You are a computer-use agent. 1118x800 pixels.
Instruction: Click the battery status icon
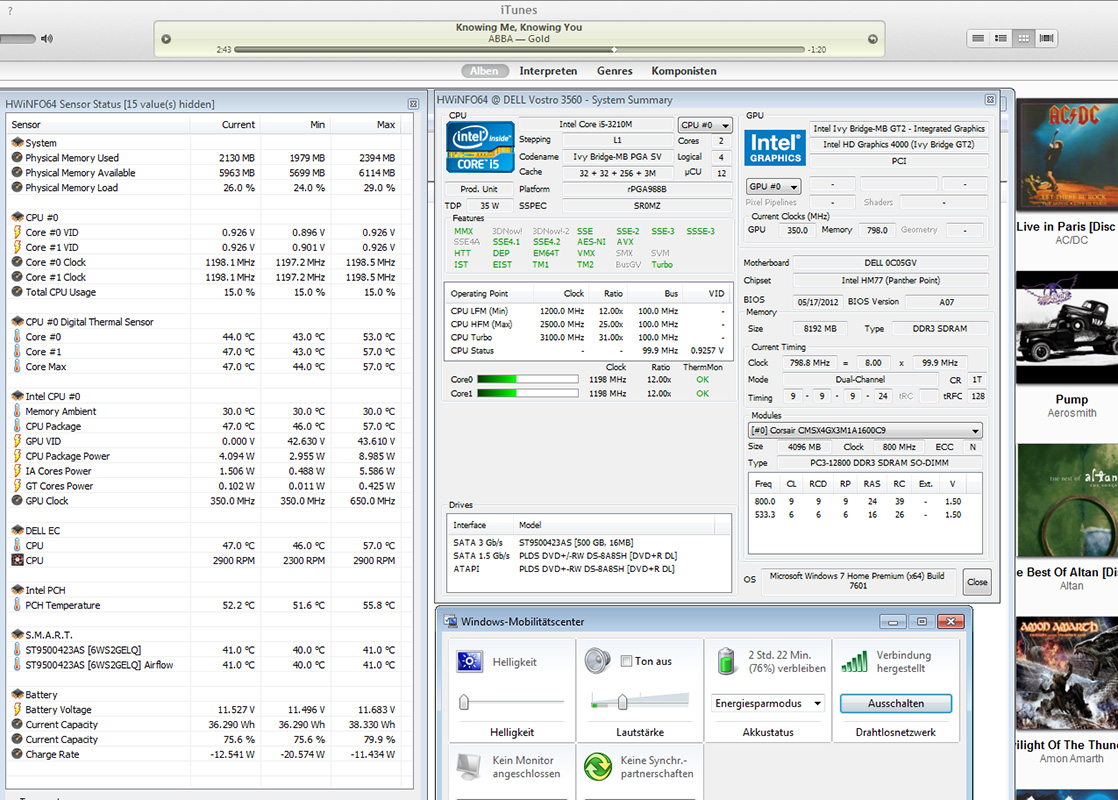tap(726, 661)
